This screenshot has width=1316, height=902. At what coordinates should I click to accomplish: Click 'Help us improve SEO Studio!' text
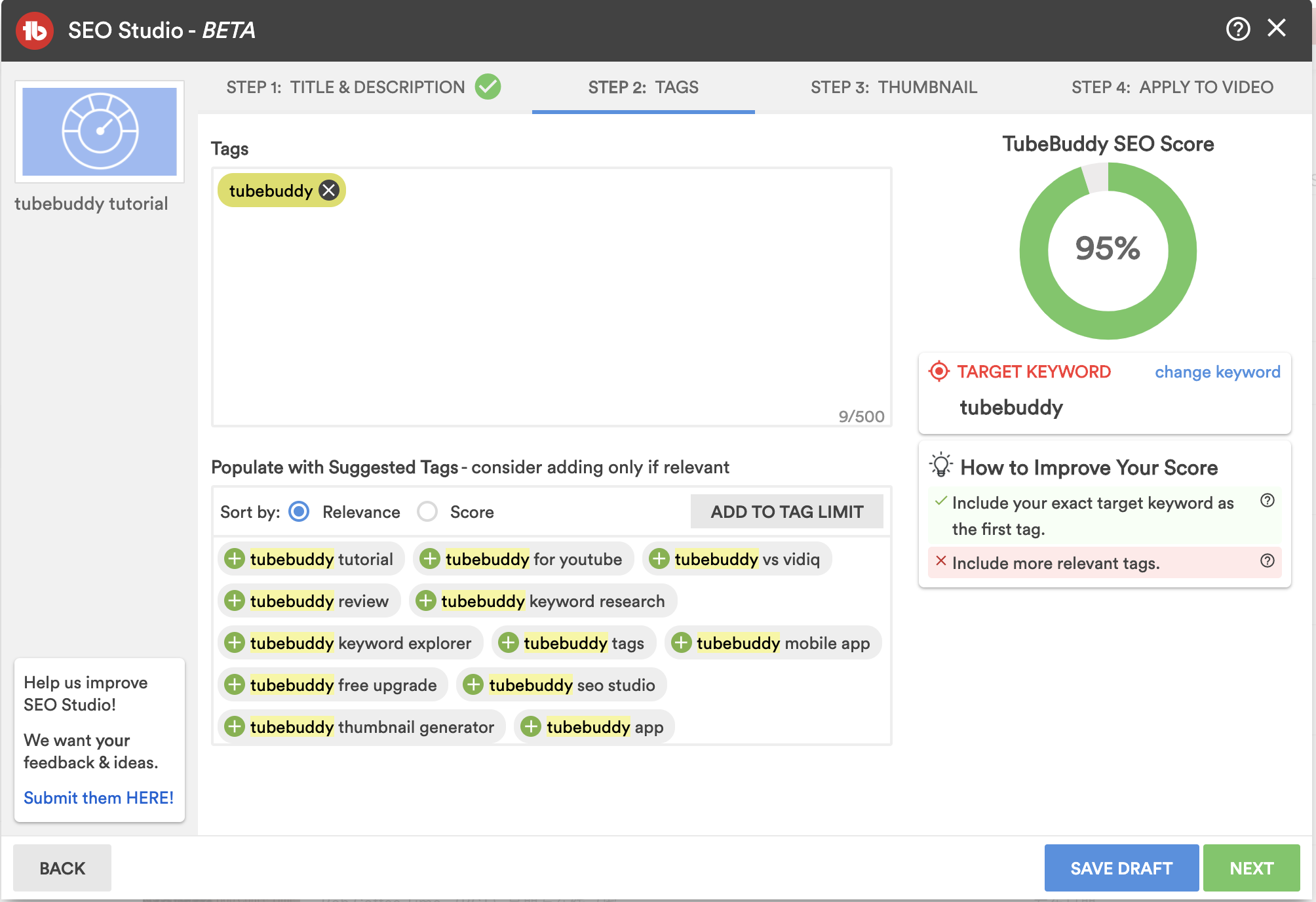point(86,694)
